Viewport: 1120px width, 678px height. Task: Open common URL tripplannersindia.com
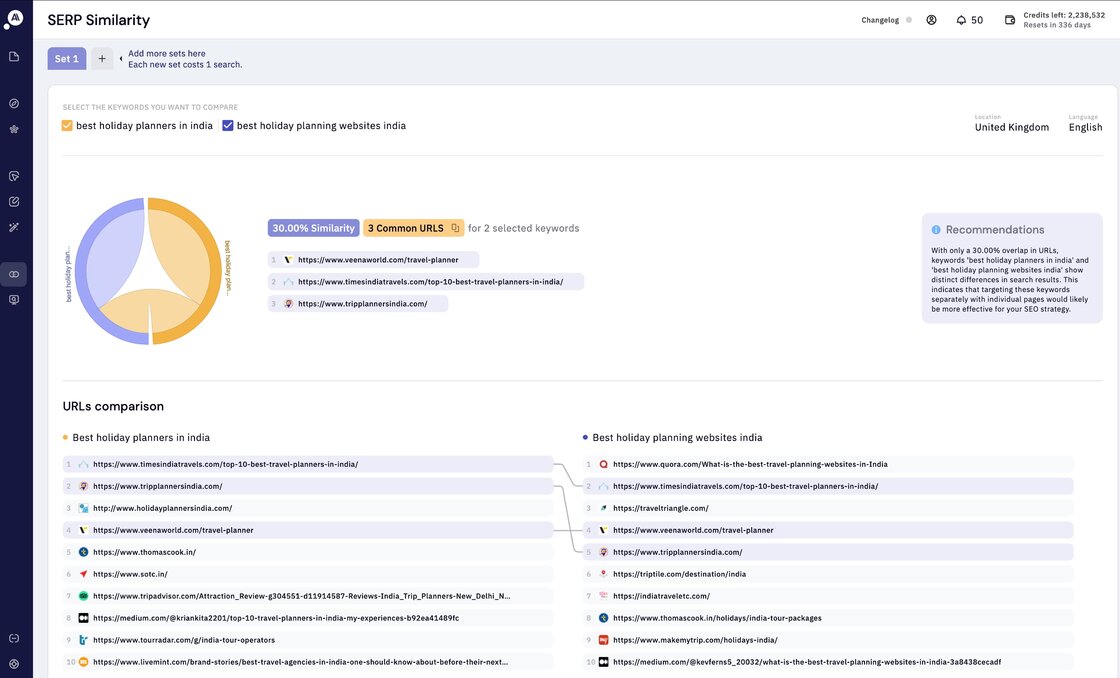(358, 304)
